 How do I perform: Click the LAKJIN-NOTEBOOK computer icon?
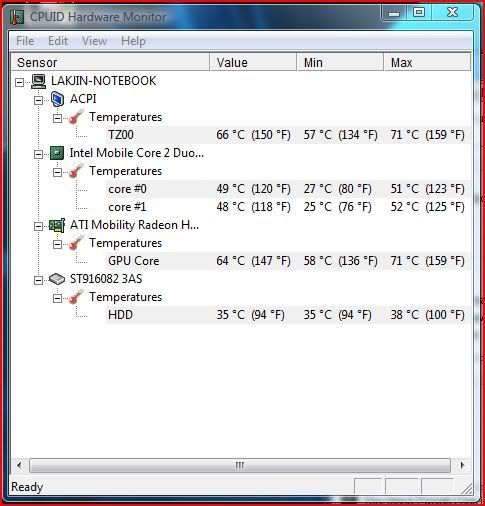[39, 81]
